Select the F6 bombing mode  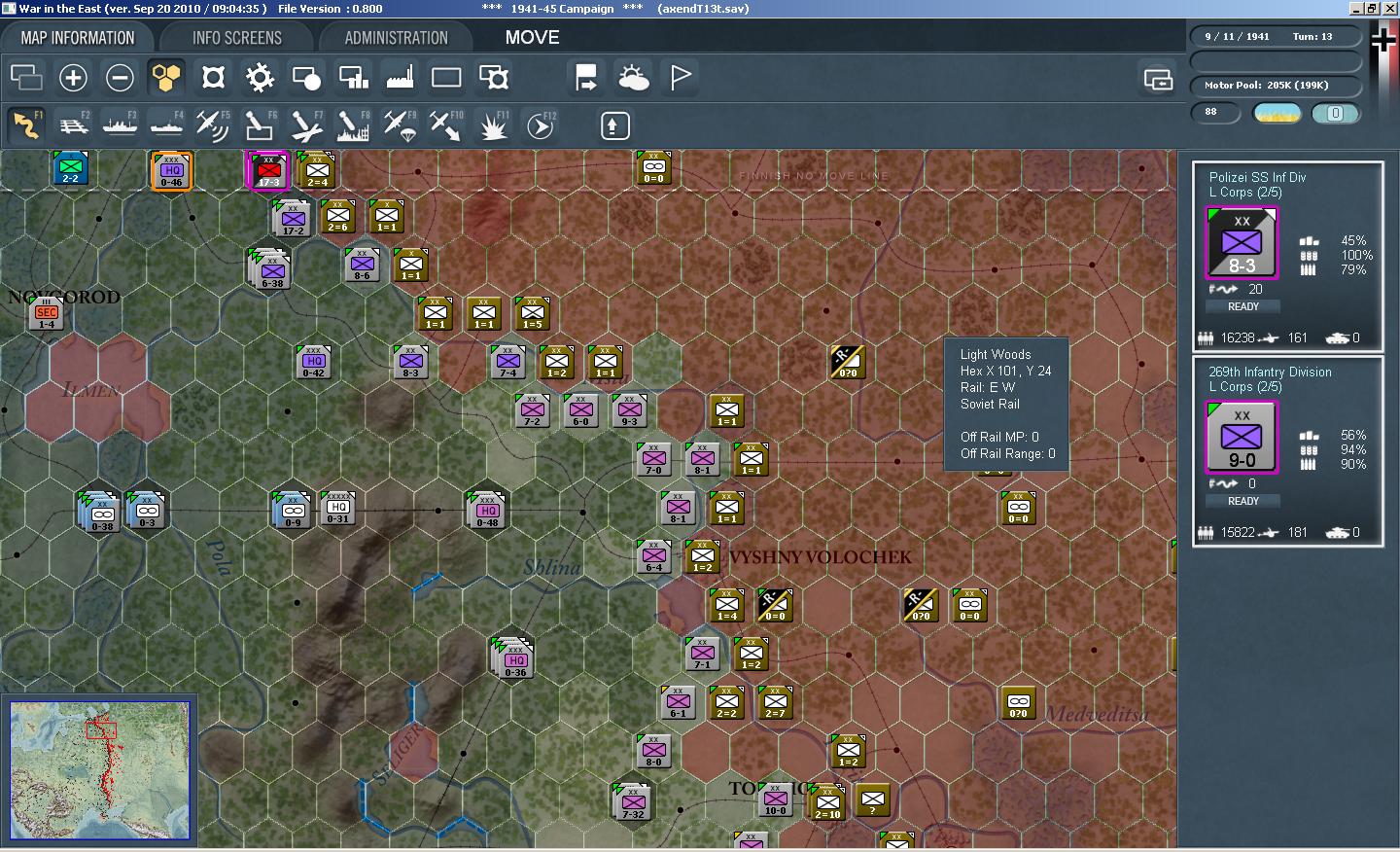point(260,125)
